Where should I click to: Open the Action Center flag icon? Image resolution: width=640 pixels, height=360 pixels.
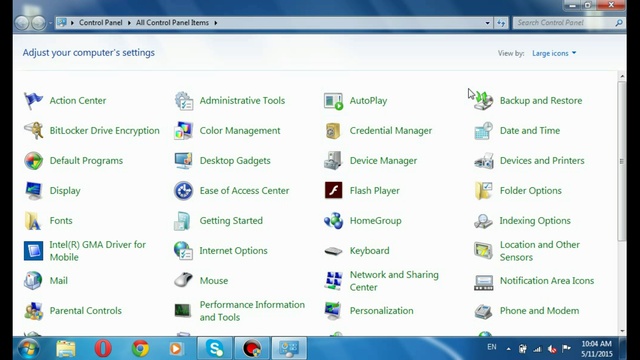(x=33, y=100)
